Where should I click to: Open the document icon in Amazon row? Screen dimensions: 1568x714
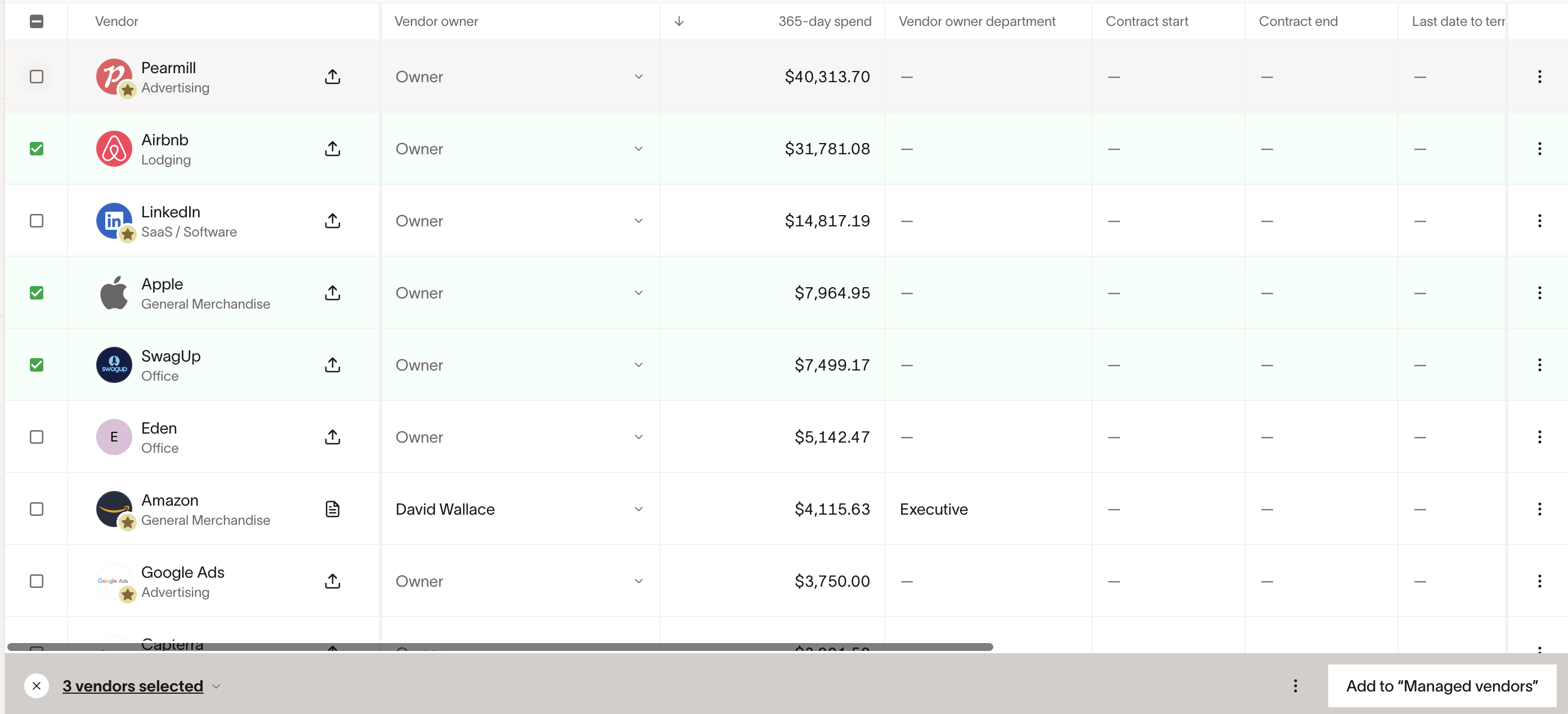click(x=333, y=509)
